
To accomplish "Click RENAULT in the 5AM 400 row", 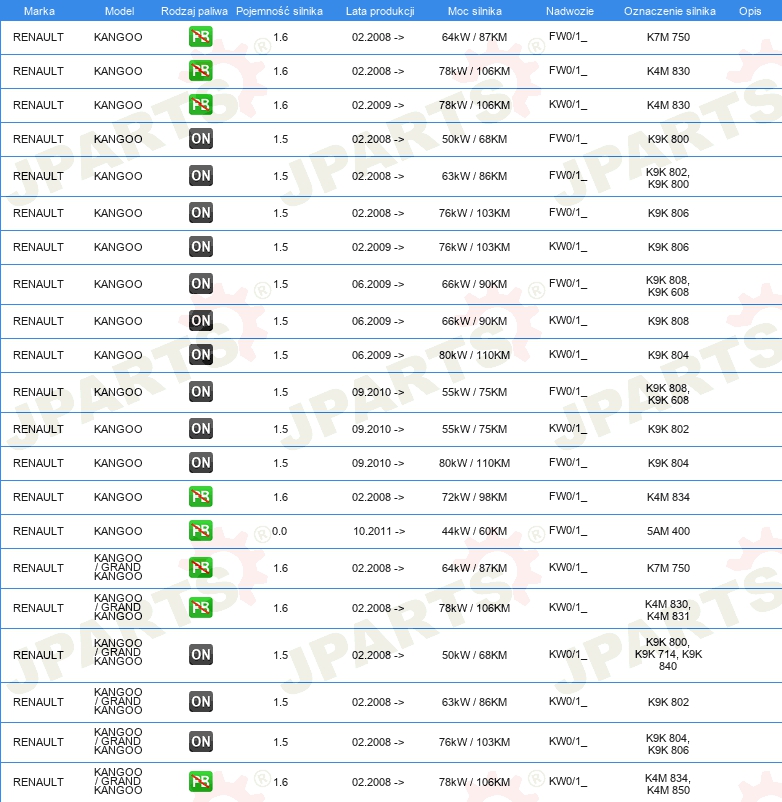I will (x=38, y=531).
